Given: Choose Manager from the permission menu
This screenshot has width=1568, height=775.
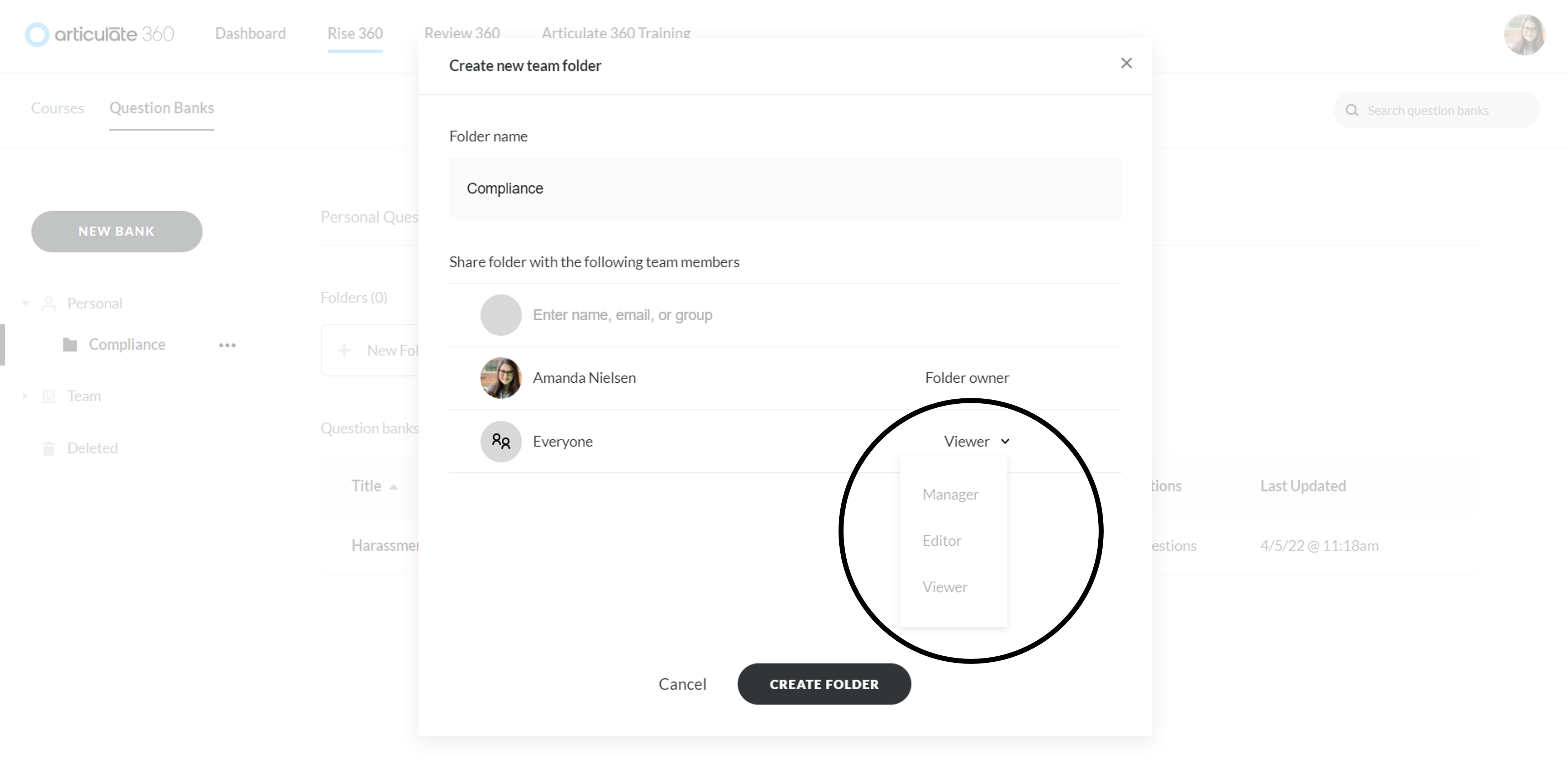Looking at the screenshot, I should (950, 494).
